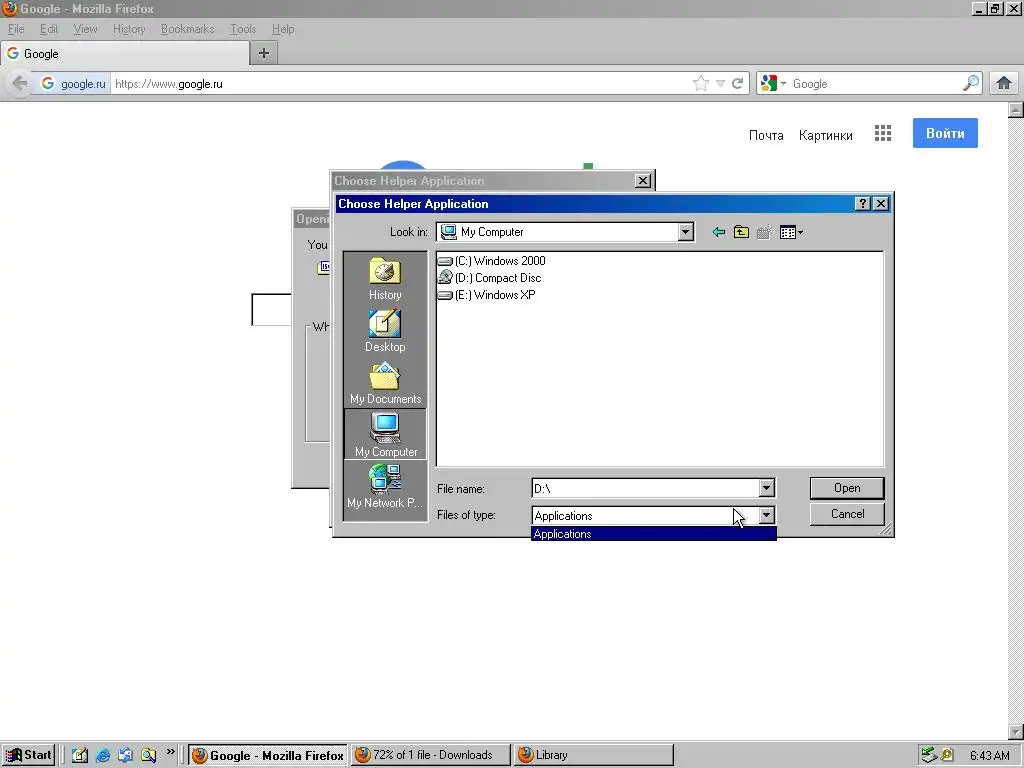The width and height of the screenshot is (1024, 768).
Task: Open the Google apps grid icon
Action: tap(883, 134)
